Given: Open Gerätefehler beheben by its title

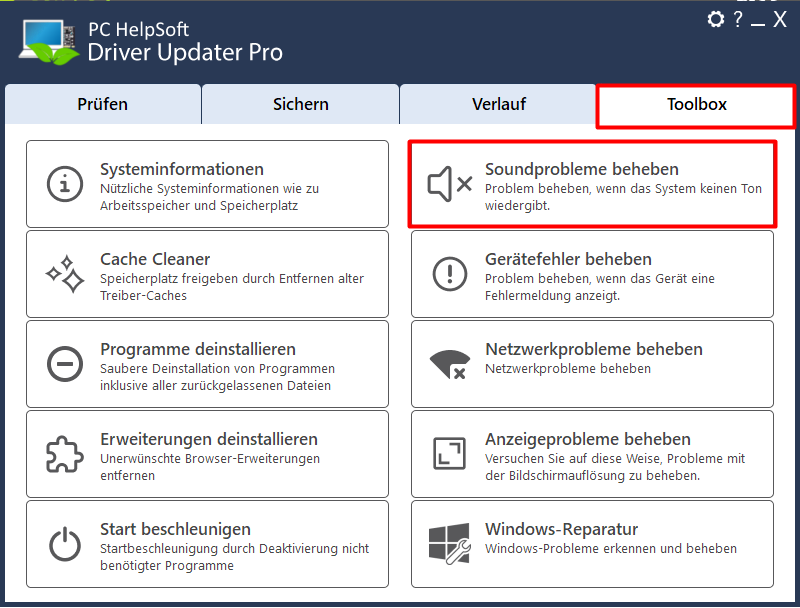Looking at the screenshot, I should (568, 259).
